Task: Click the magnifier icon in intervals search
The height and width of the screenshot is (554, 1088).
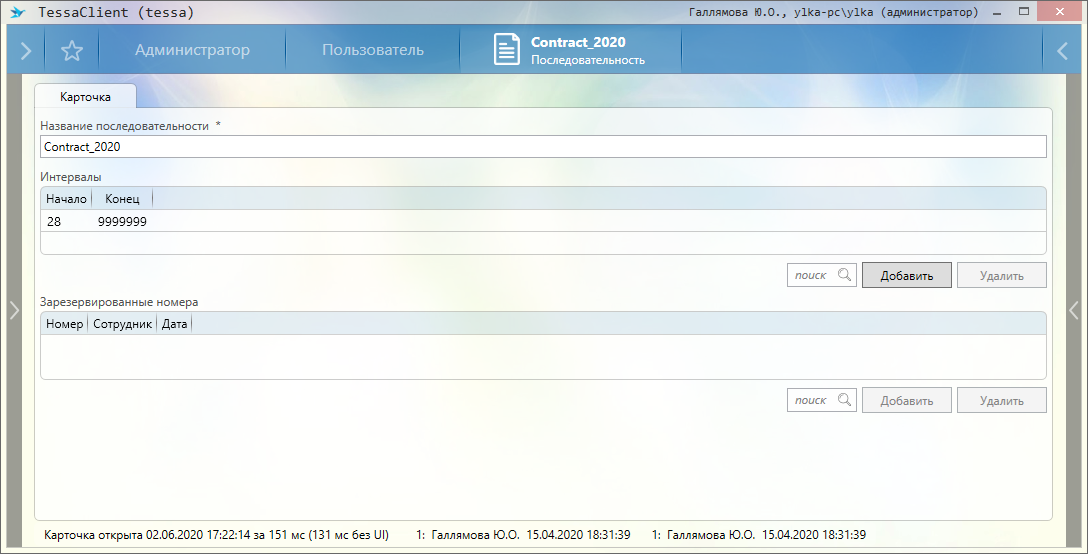Action: (x=845, y=275)
